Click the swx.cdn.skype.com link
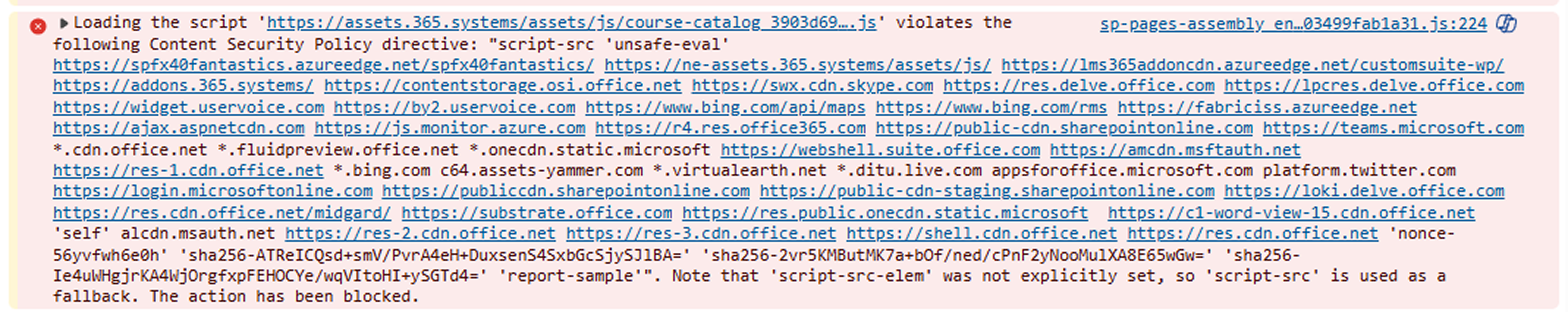 [812, 86]
